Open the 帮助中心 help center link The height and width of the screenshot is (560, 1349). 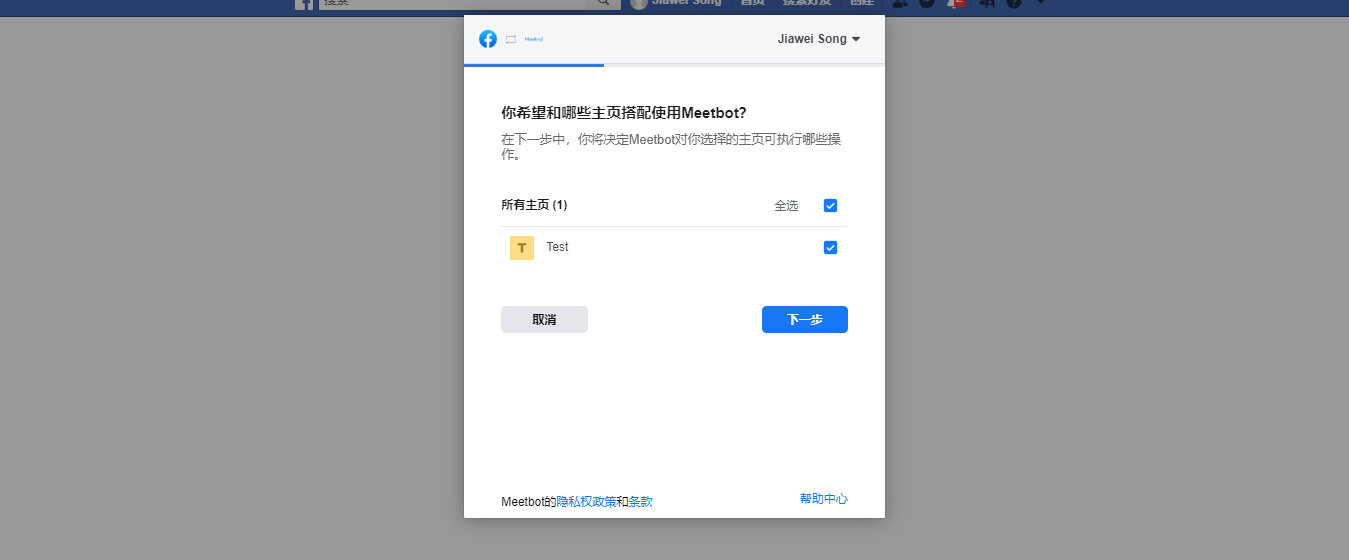coord(824,499)
